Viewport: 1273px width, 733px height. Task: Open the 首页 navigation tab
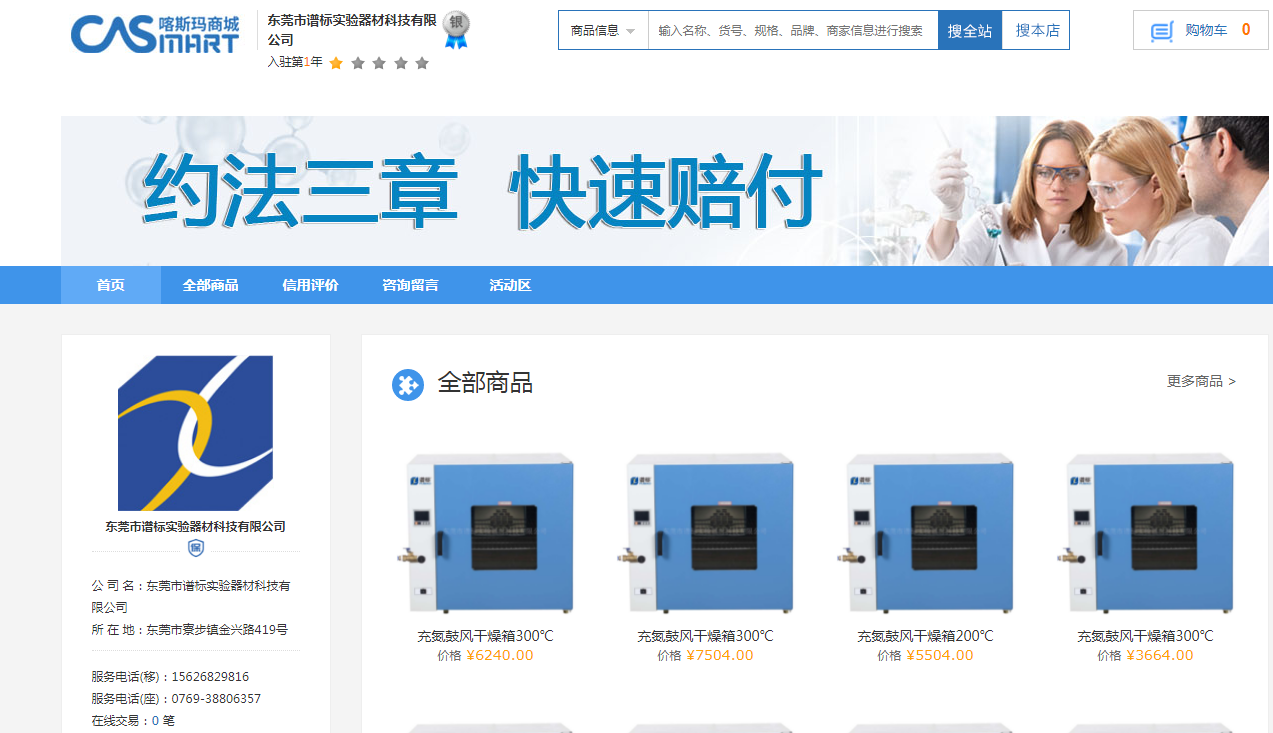click(110, 285)
